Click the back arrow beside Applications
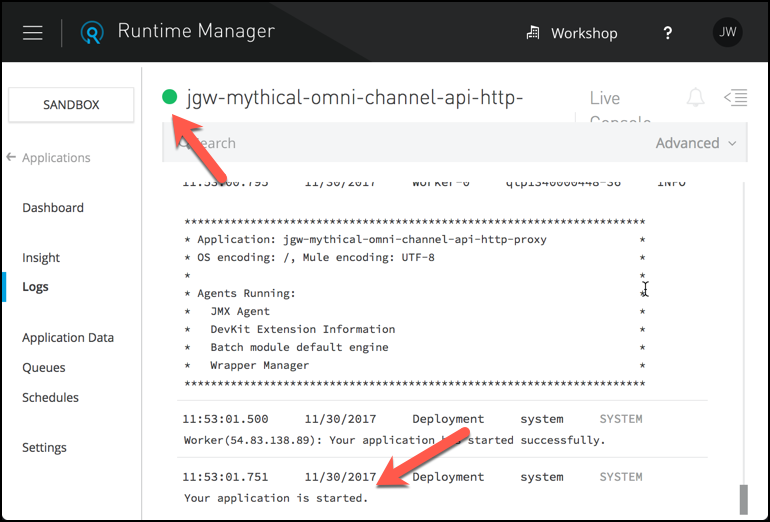This screenshot has width=770, height=522. [11, 157]
